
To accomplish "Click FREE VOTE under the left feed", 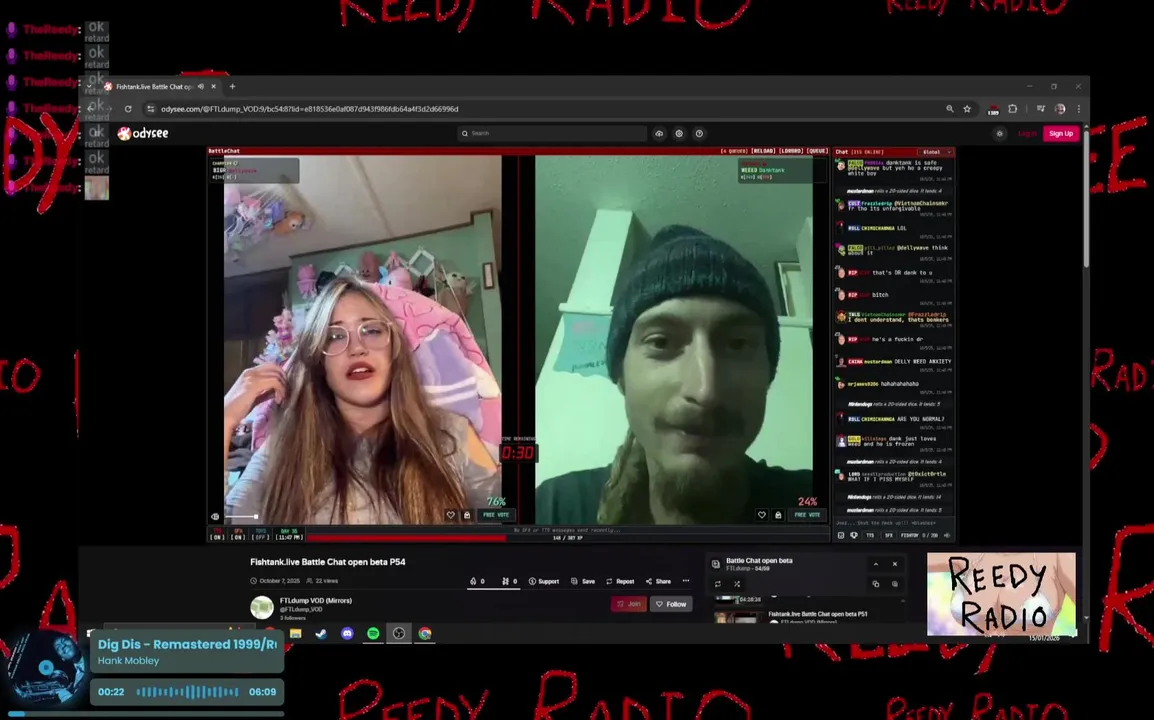I will (x=495, y=515).
